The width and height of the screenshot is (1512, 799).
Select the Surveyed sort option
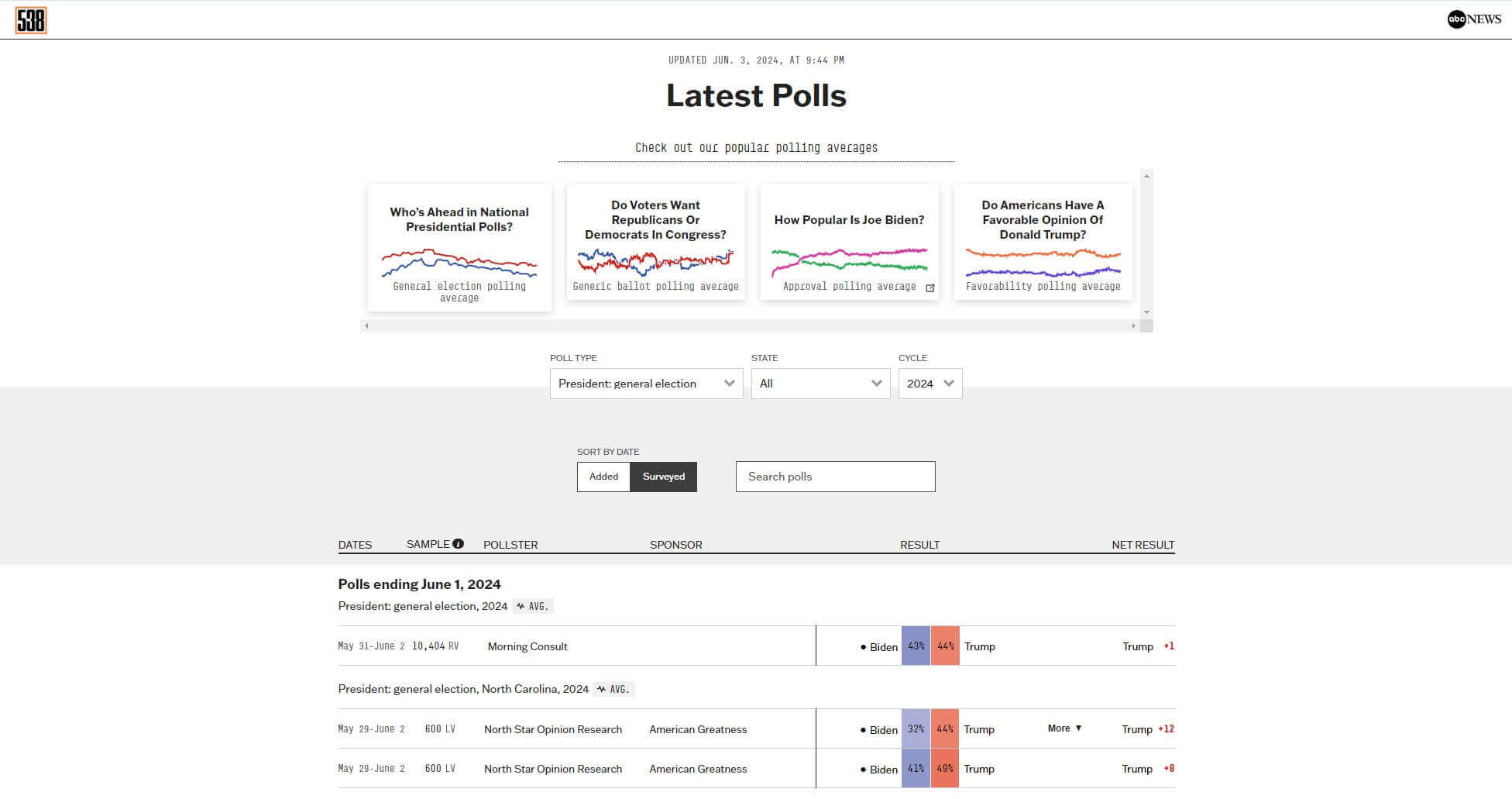pyautogui.click(x=663, y=477)
